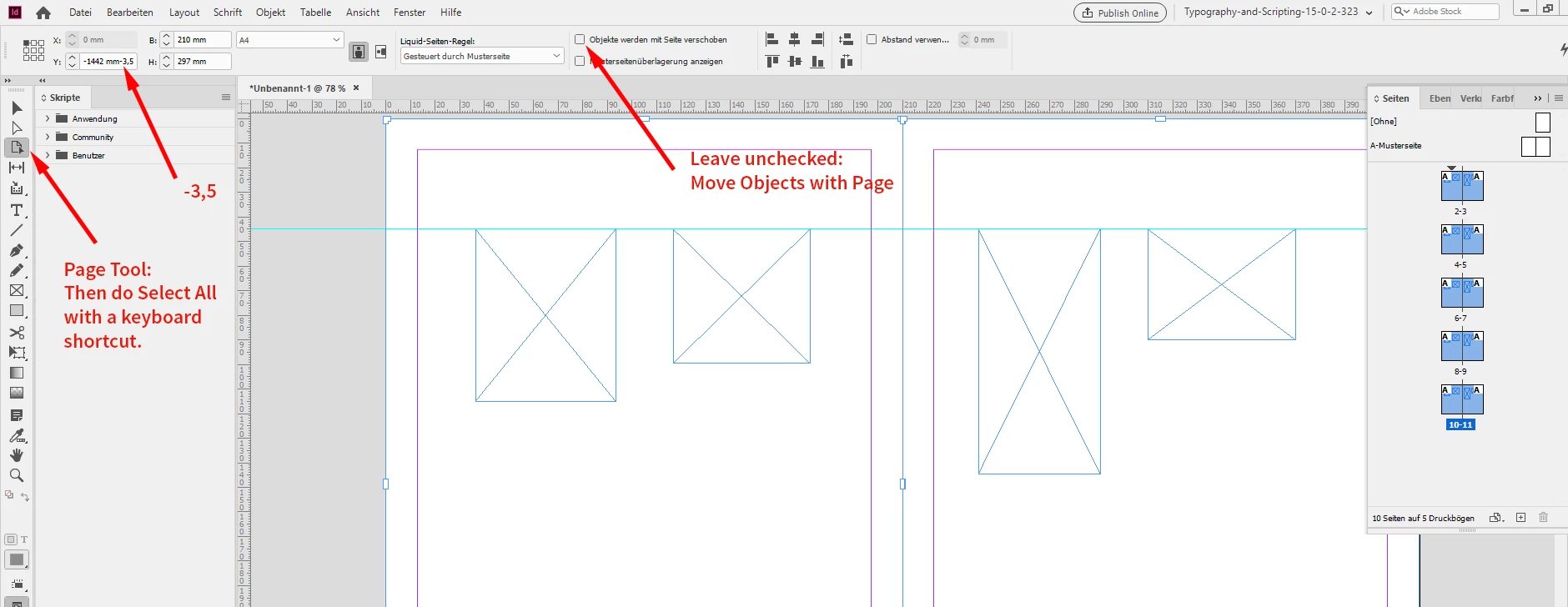Open the Liquid-Seiten-Regel dropdown
1568x607 pixels.
click(482, 56)
